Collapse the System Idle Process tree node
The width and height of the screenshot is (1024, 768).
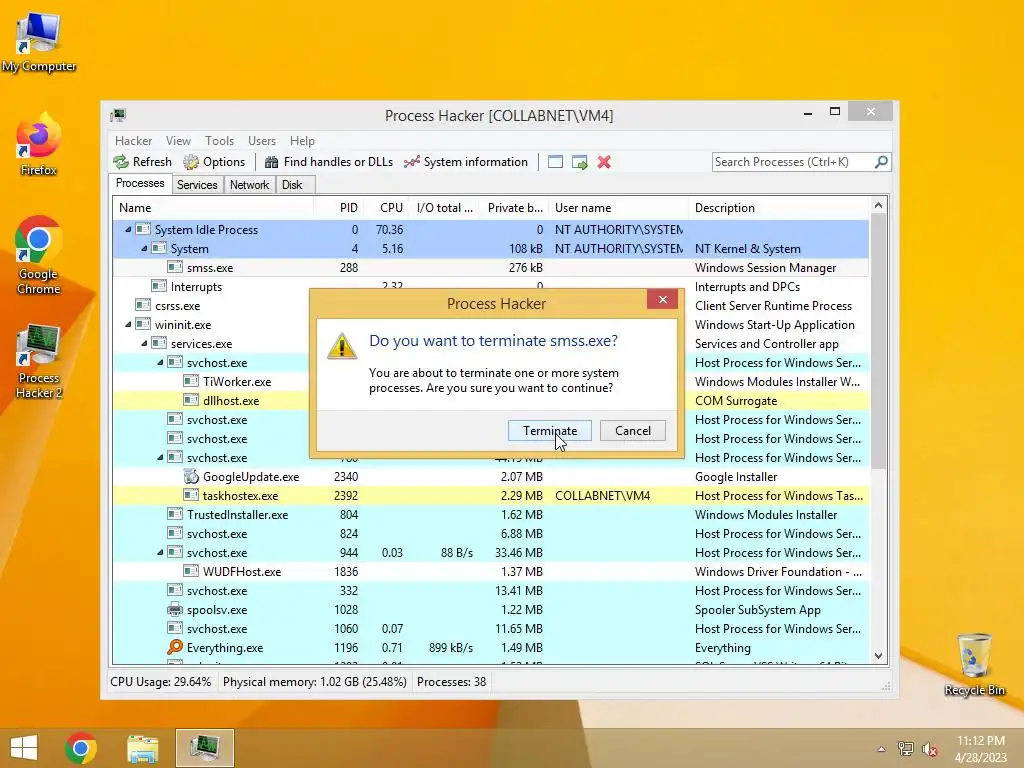coord(128,230)
